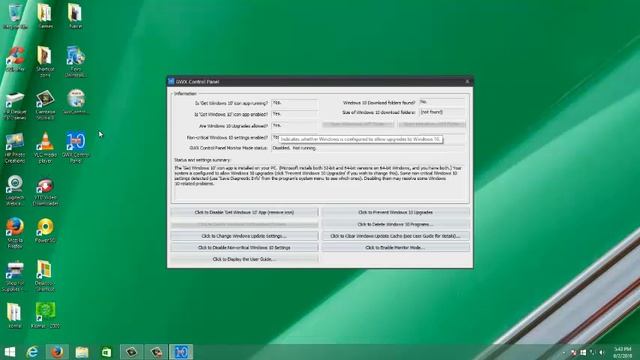Open the Windows Start button
This screenshot has width=640, height=360.
[10, 352]
